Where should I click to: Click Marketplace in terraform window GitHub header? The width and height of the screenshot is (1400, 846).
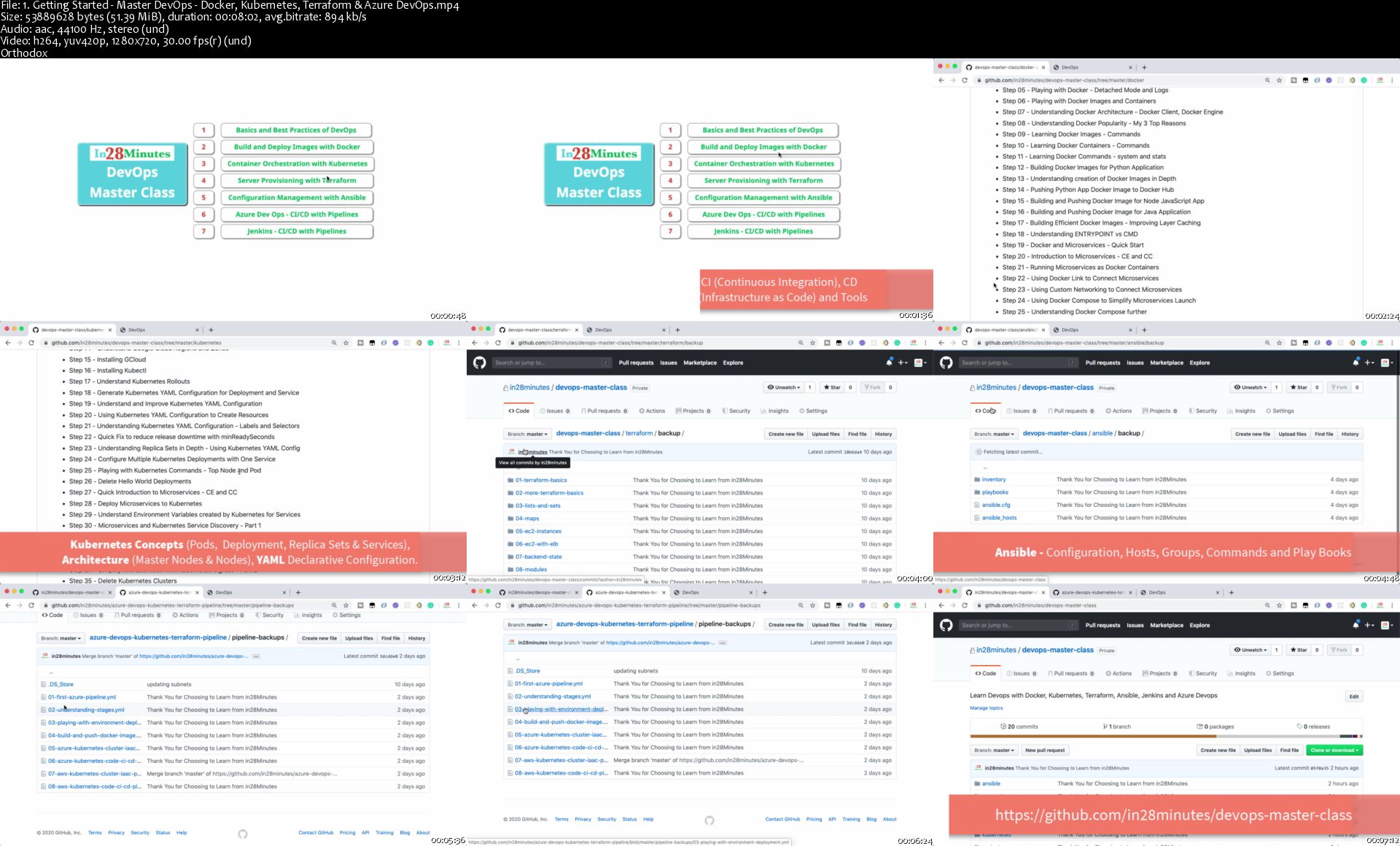tap(700, 362)
